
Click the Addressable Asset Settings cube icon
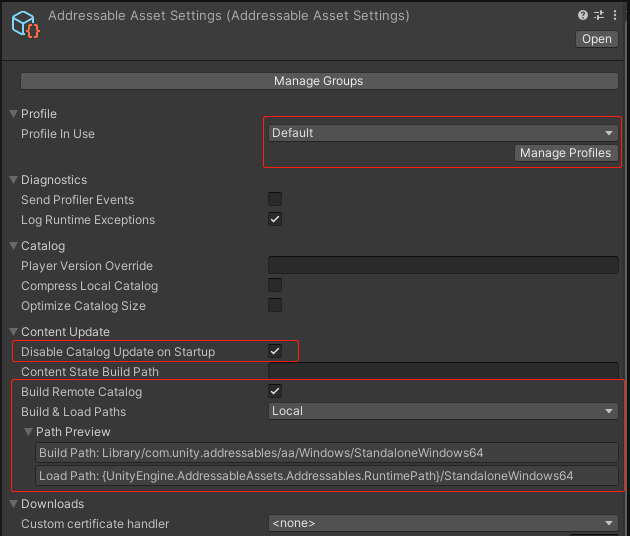click(x=25, y=24)
